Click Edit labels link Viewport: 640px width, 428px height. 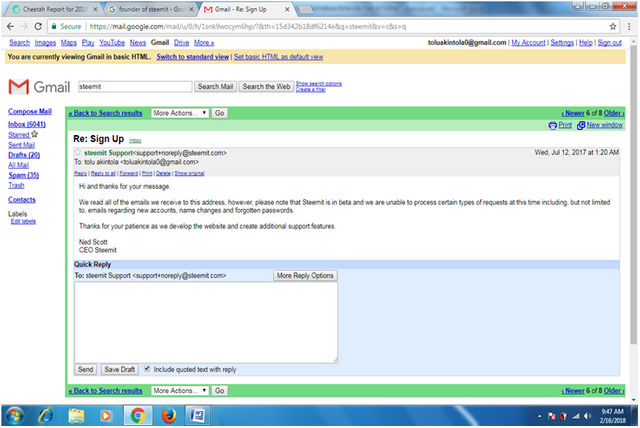23,222
